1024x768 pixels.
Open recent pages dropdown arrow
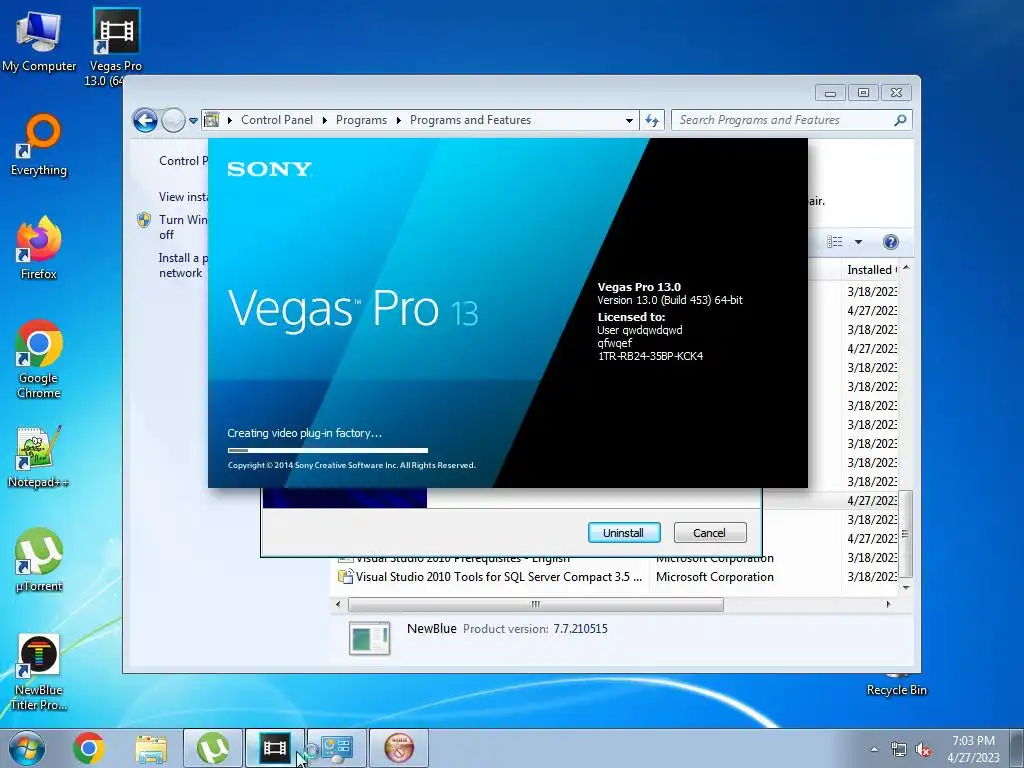pyautogui.click(x=193, y=120)
